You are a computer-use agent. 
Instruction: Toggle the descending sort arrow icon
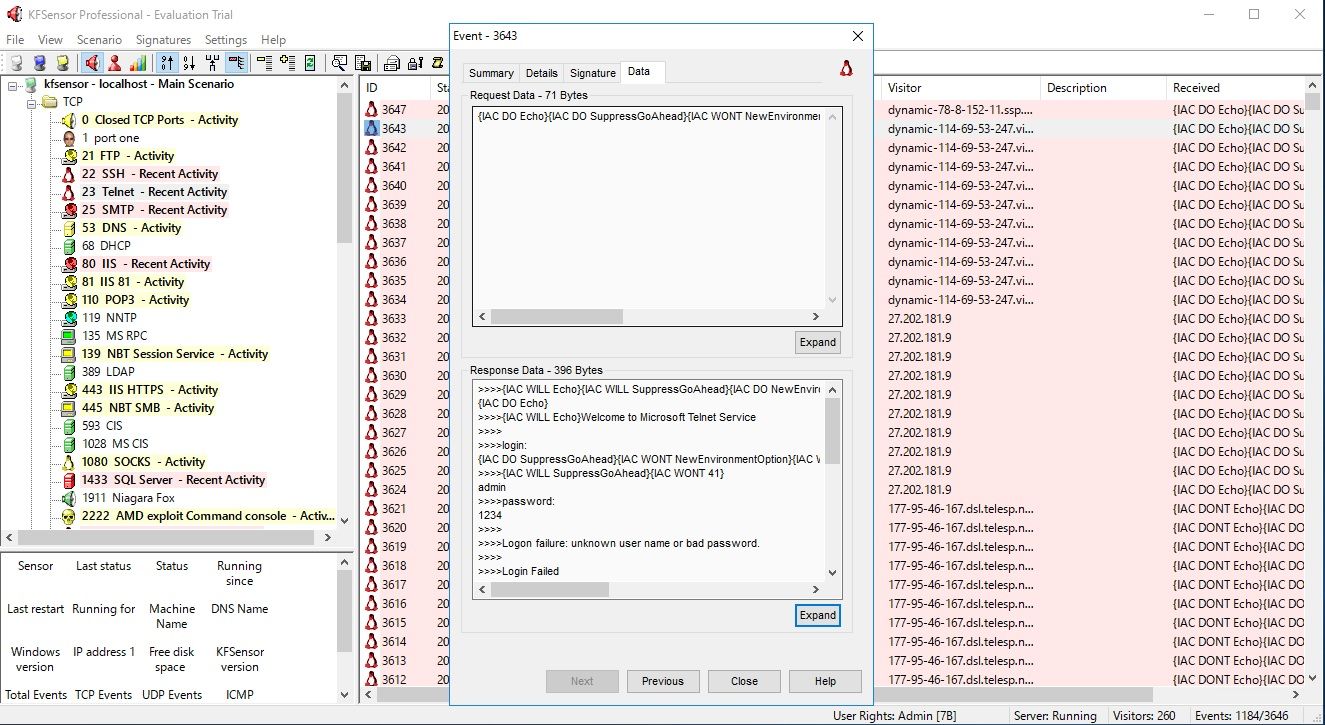point(189,63)
